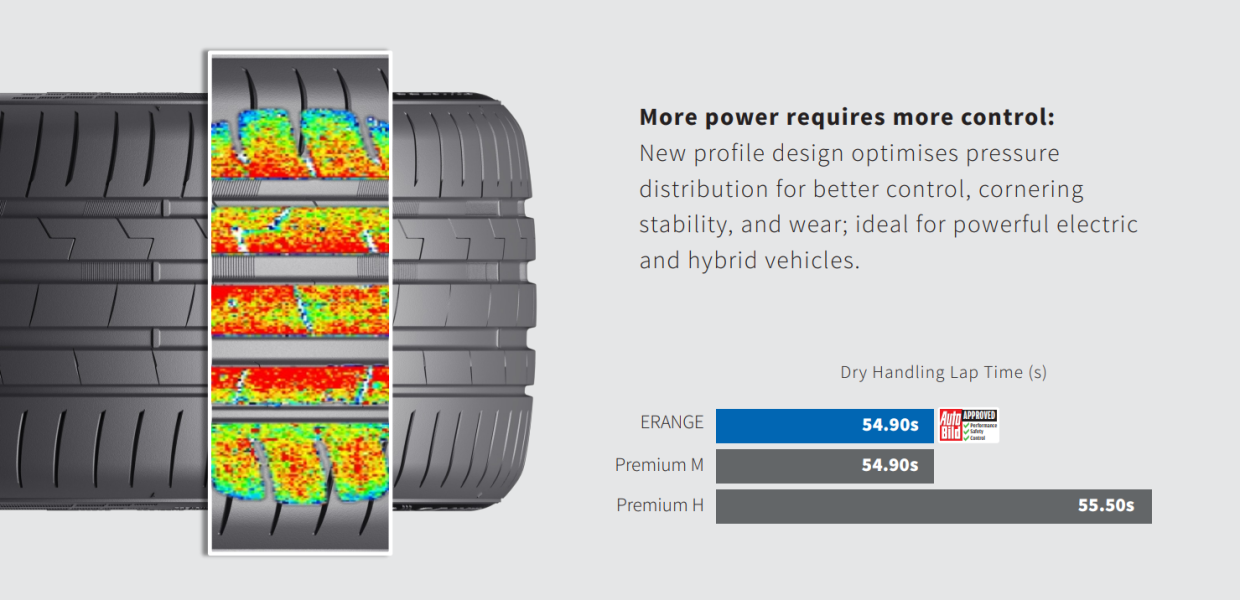1240x600 pixels.
Task: Click the 55.50s value in the Premium H bar
Action: tap(1105, 505)
